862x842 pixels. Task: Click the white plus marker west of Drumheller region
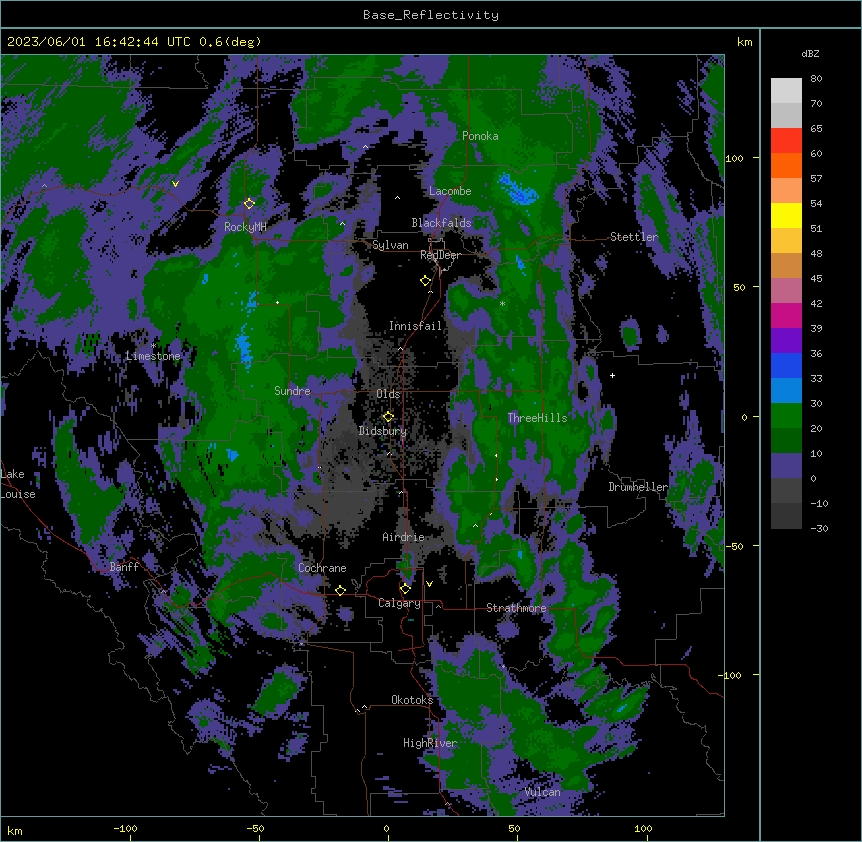pos(612,375)
